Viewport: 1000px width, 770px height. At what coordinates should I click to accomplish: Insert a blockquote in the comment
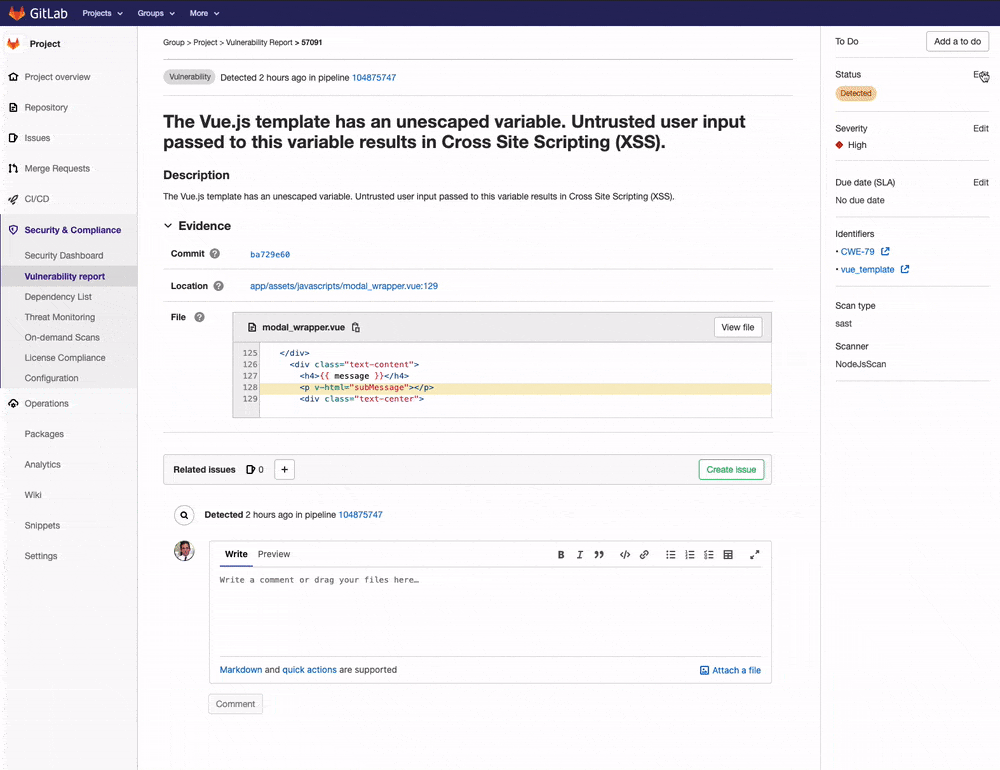600,554
